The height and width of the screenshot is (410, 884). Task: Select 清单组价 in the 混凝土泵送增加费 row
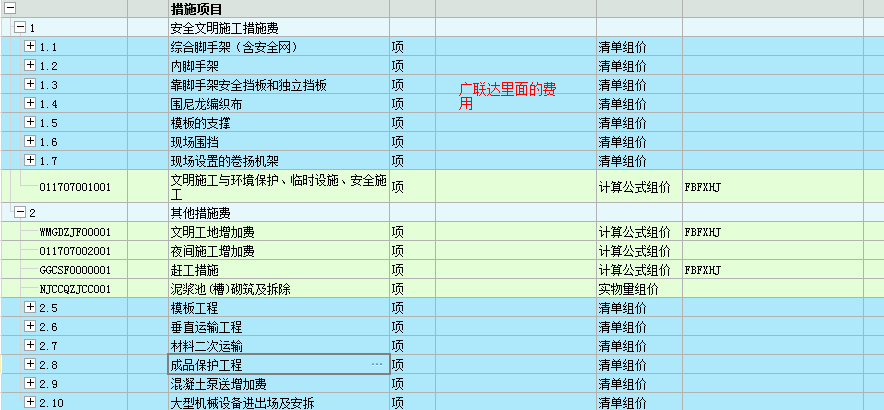tap(622, 384)
